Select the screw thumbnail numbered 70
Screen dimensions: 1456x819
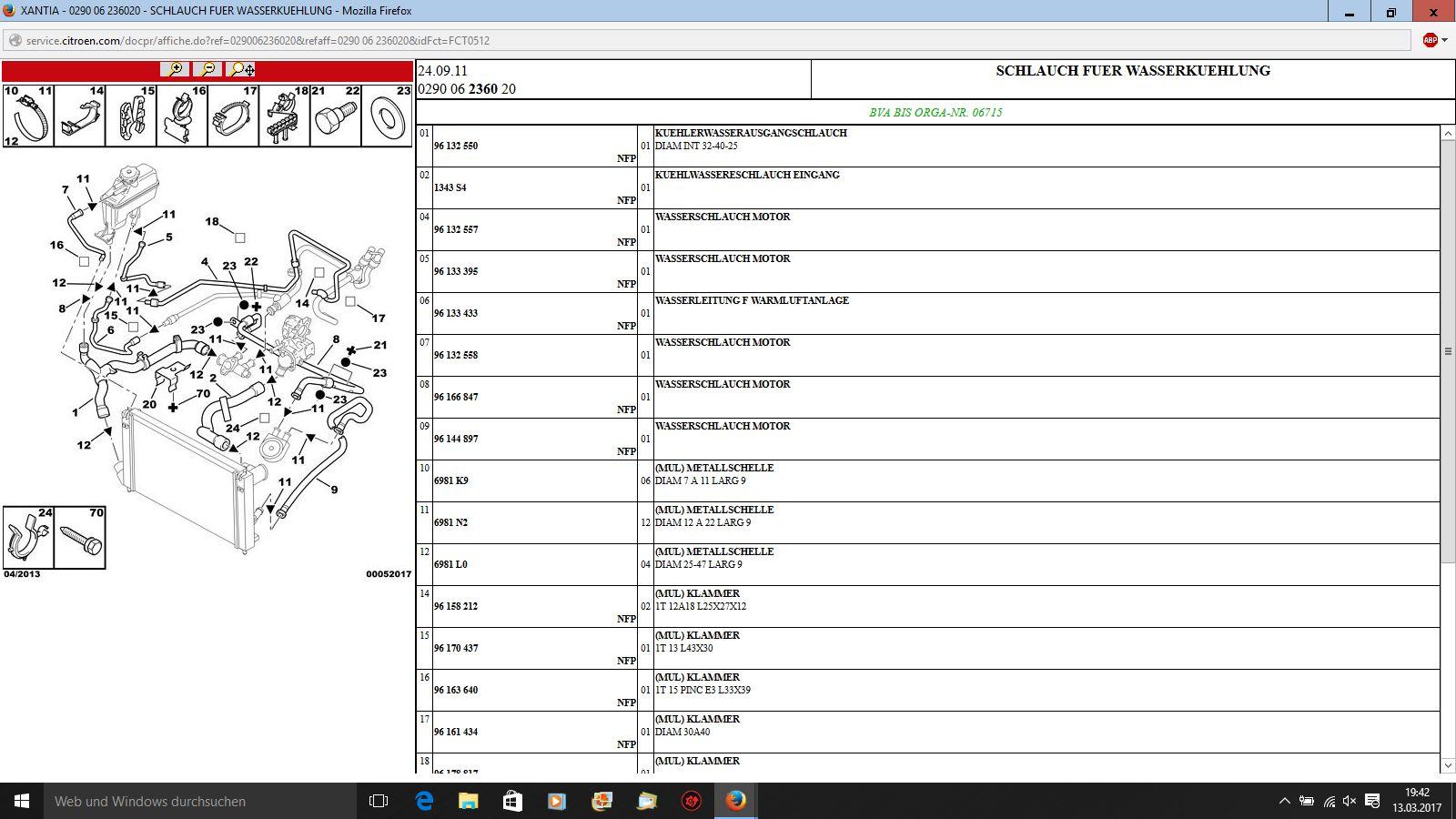(x=80, y=538)
